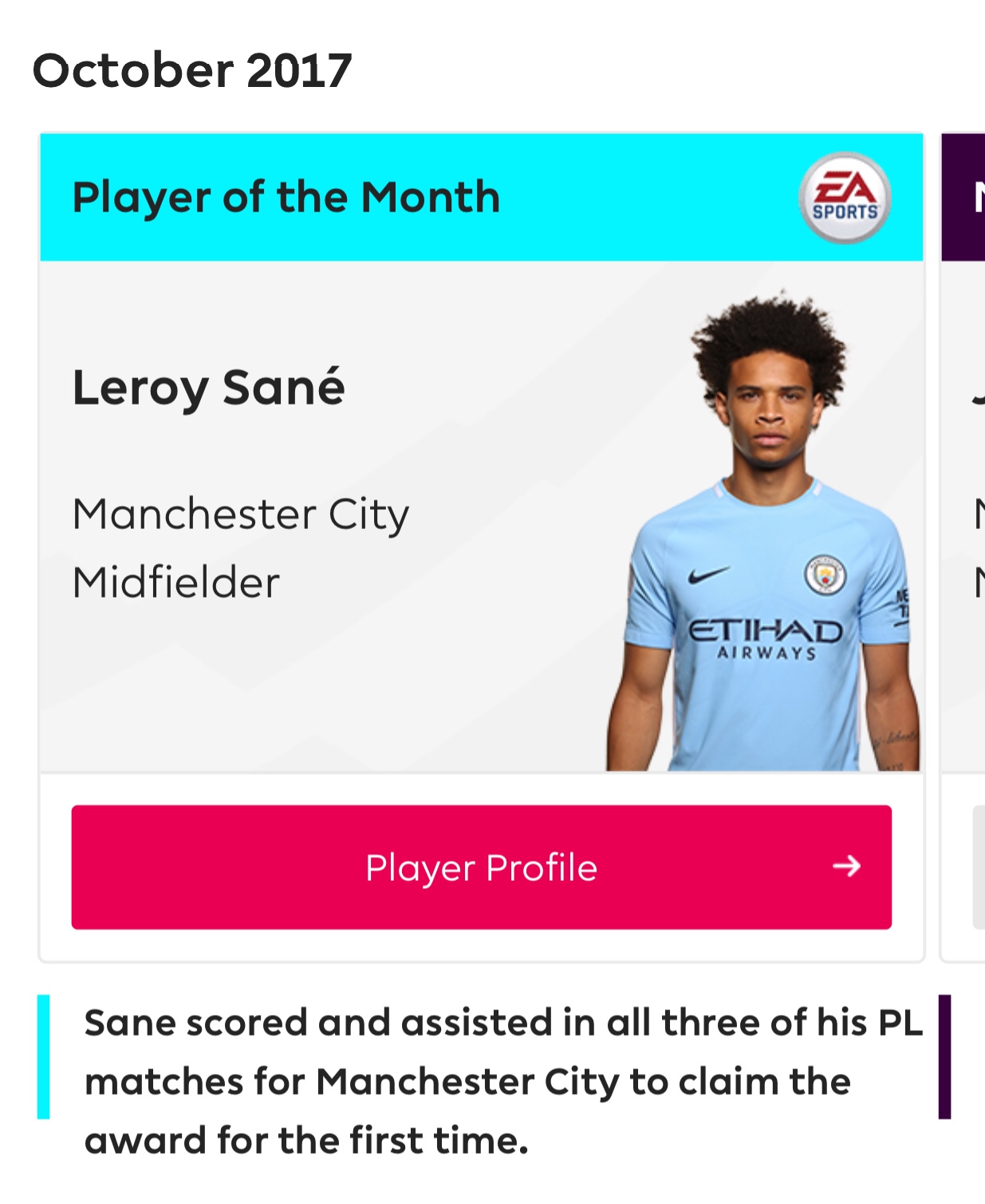
Task: Click the arrow icon on Player Profile
Action: click(x=846, y=866)
